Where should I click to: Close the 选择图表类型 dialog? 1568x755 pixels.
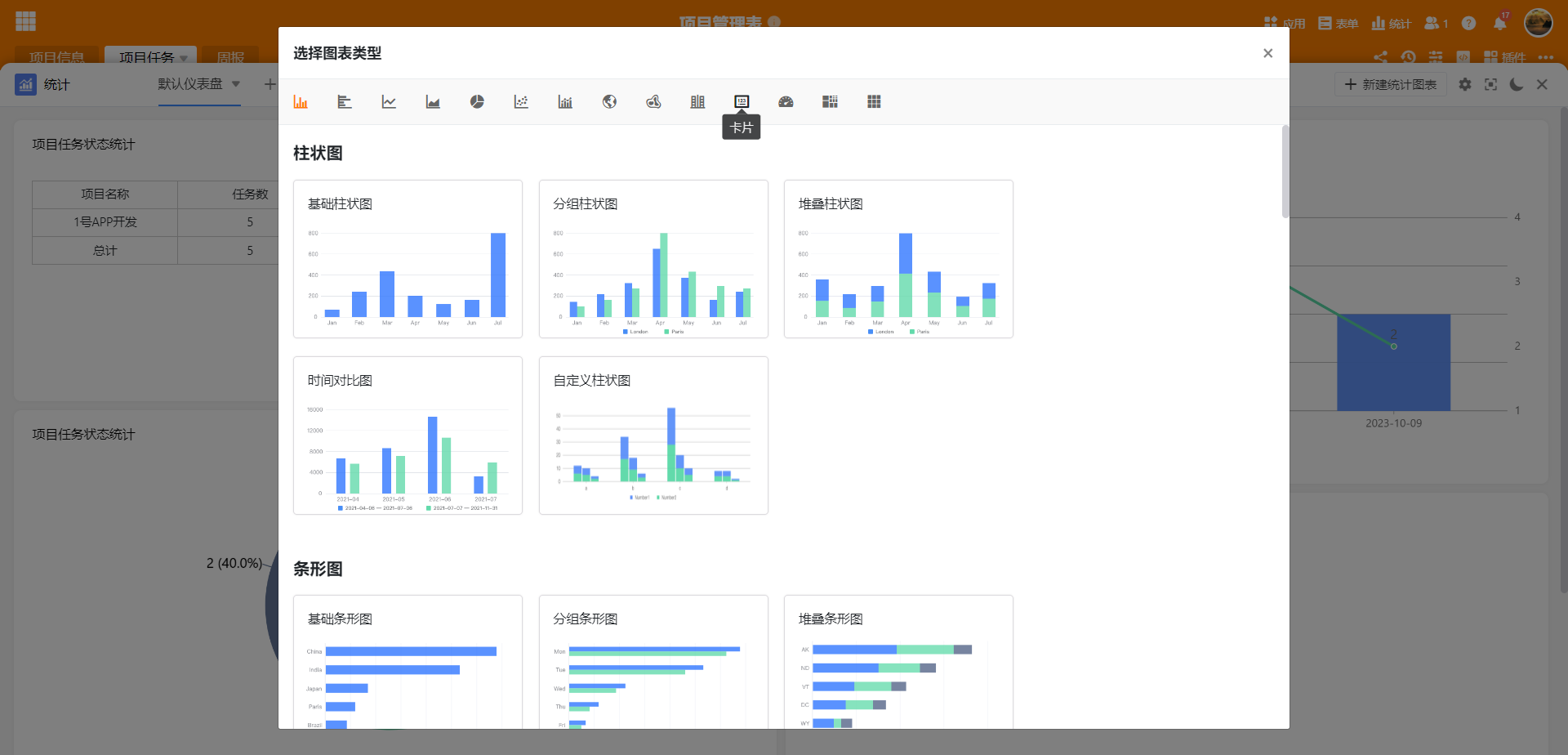pos(1267,53)
